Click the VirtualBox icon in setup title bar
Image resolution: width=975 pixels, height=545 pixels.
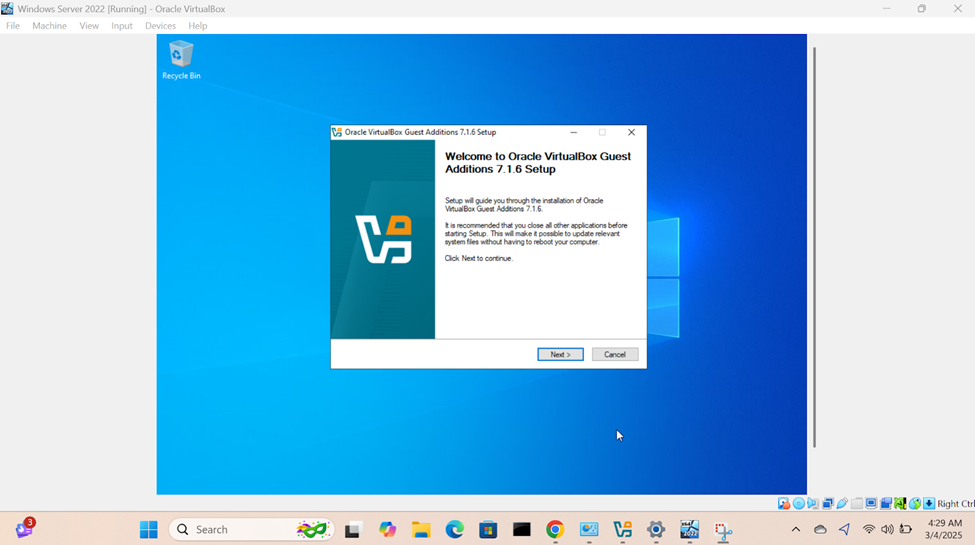336,132
